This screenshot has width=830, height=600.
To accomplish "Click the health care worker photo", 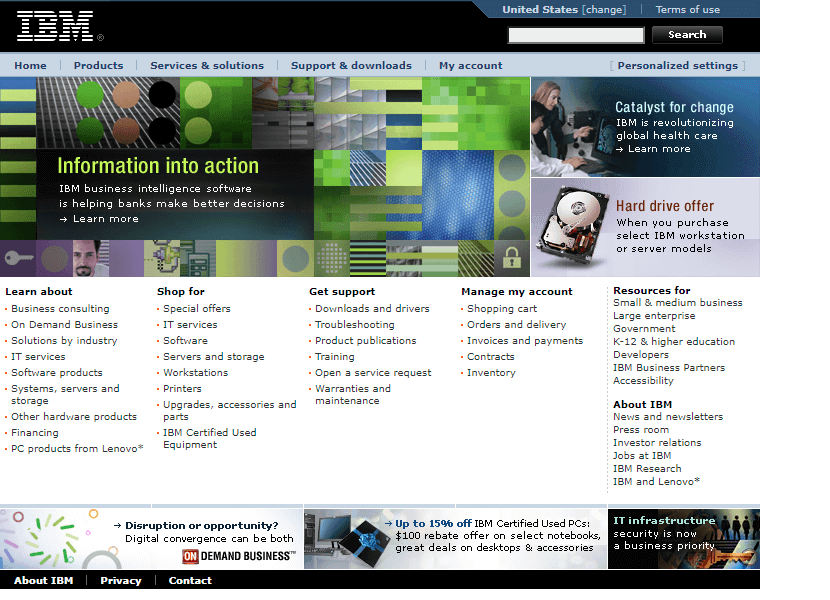I will click(x=571, y=127).
